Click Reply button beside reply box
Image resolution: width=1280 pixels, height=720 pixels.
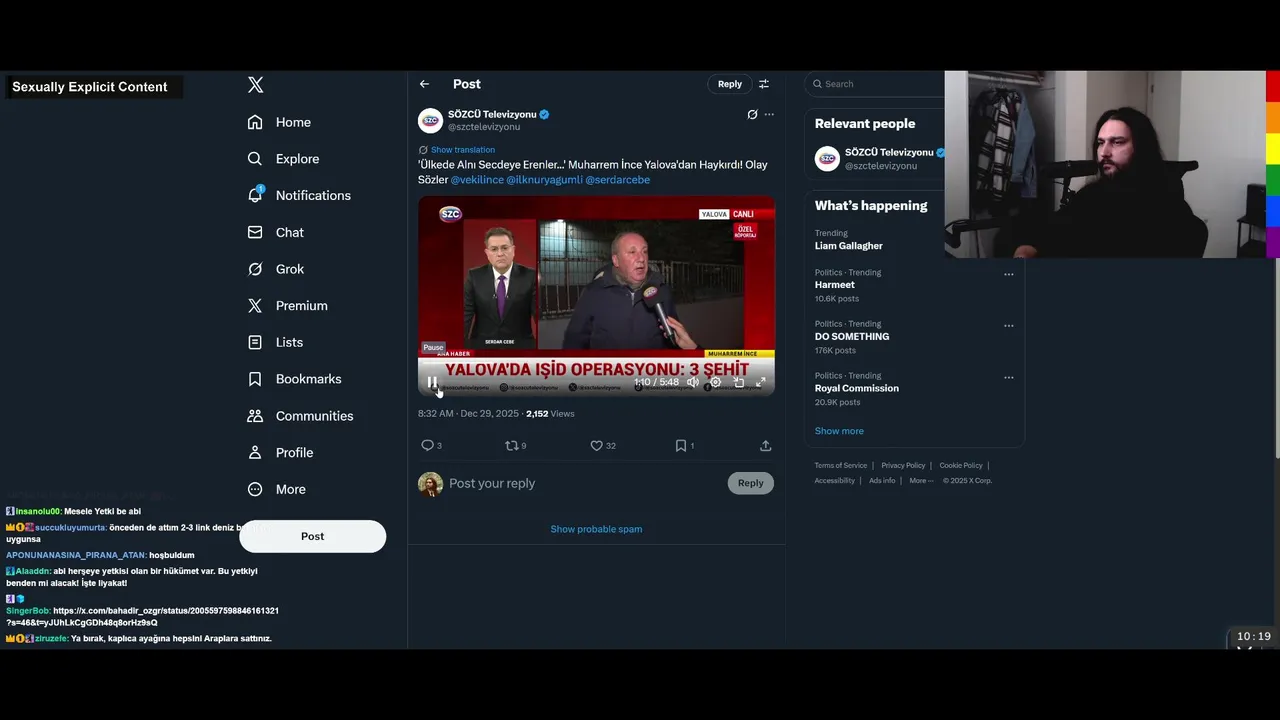[750, 483]
